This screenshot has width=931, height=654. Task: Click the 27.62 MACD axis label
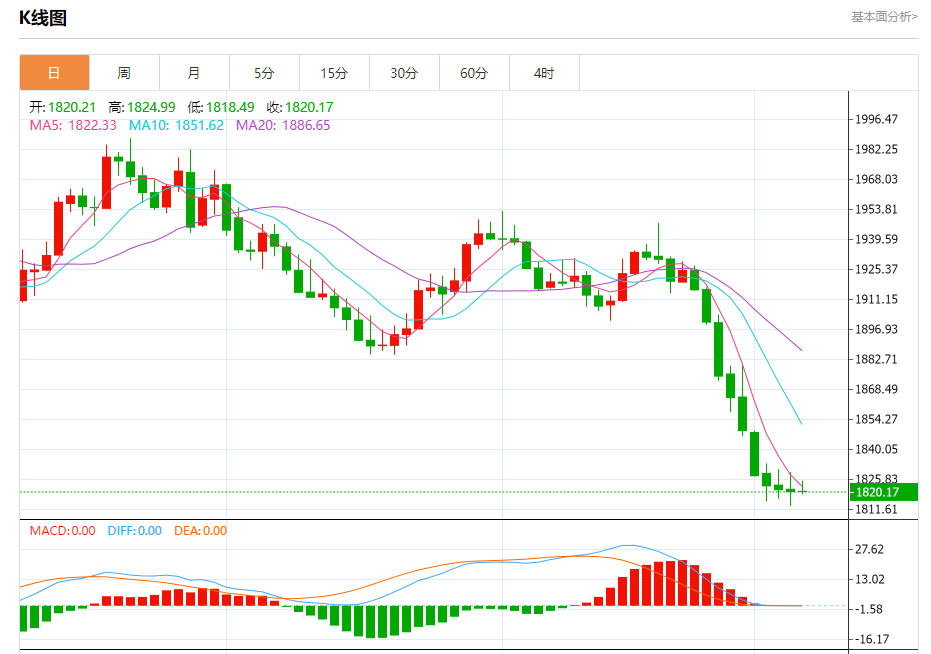click(x=869, y=549)
